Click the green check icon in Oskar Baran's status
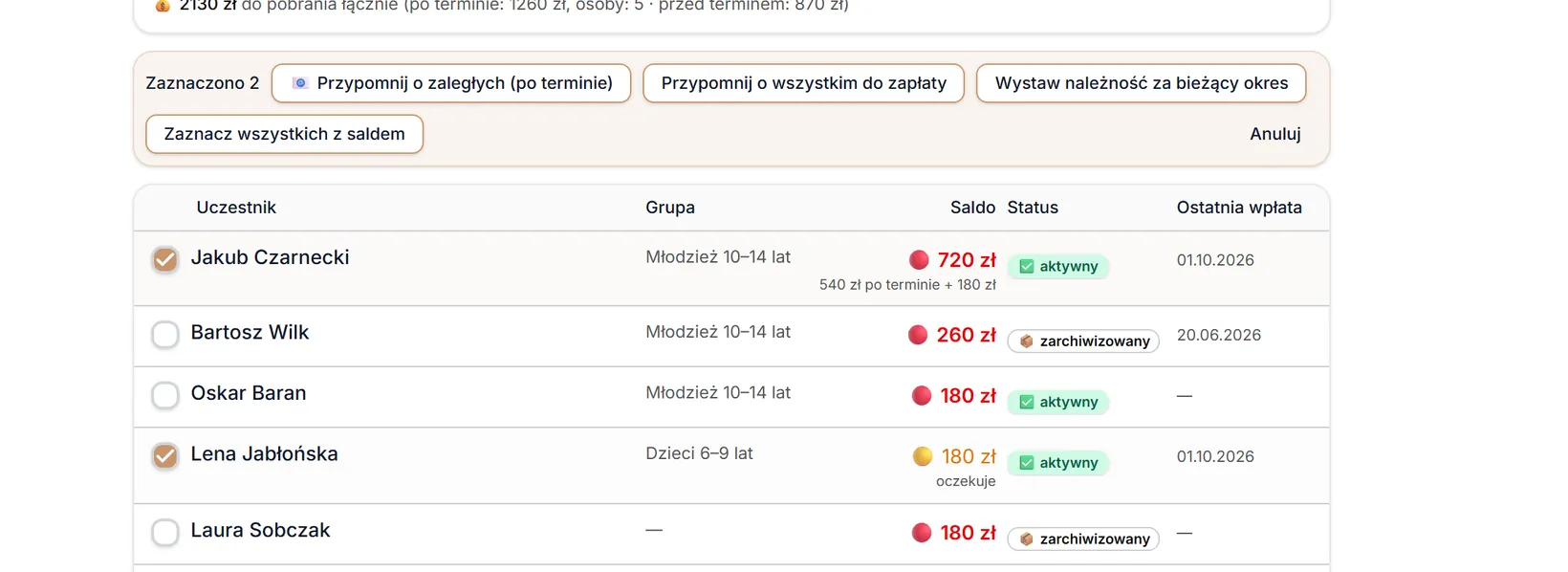1568x572 pixels. pos(1027,403)
